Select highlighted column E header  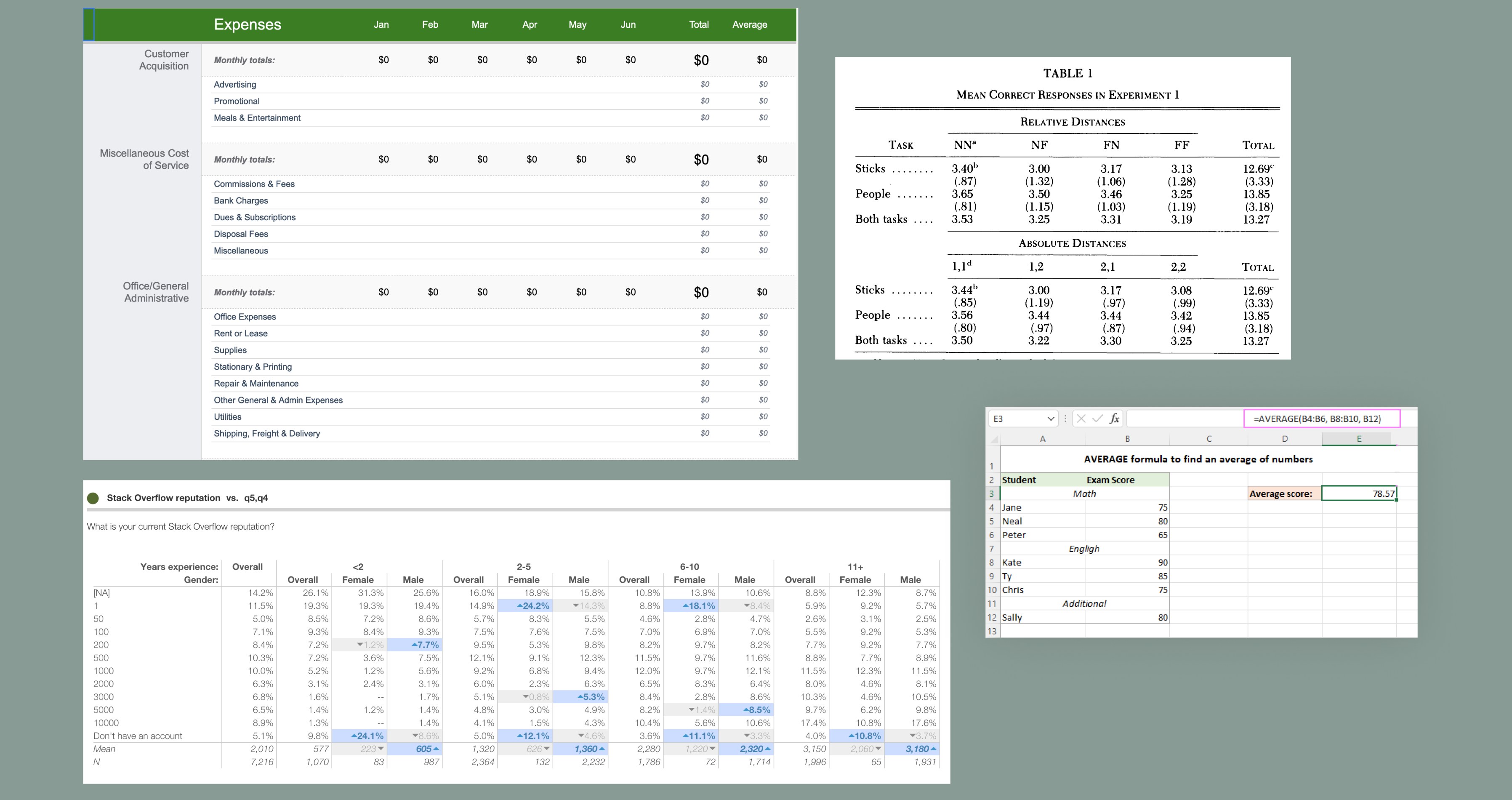pyautogui.click(x=1358, y=439)
